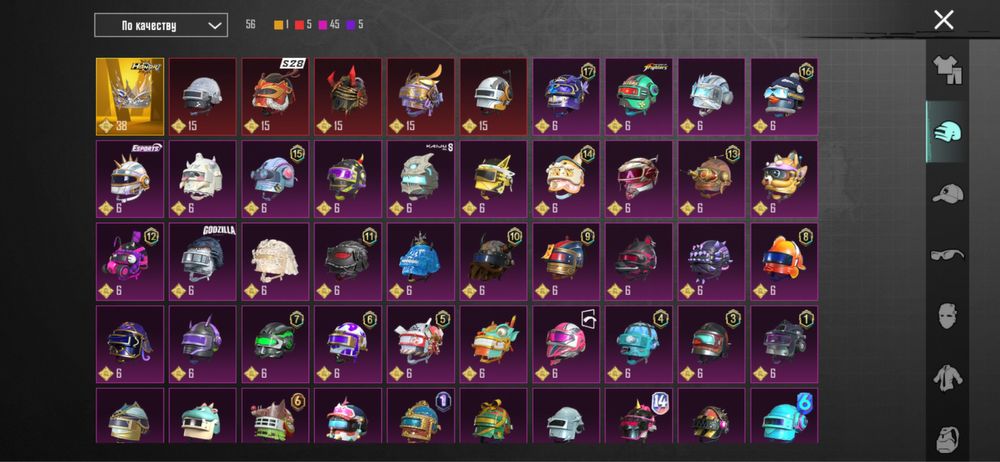Viewport: 1000px width, 462px height.
Task: Close the inventory with X
Action: (943, 20)
